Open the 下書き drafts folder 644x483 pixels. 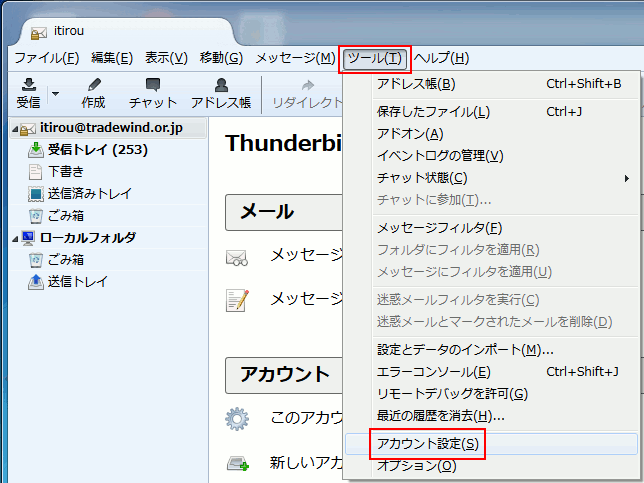(66, 171)
